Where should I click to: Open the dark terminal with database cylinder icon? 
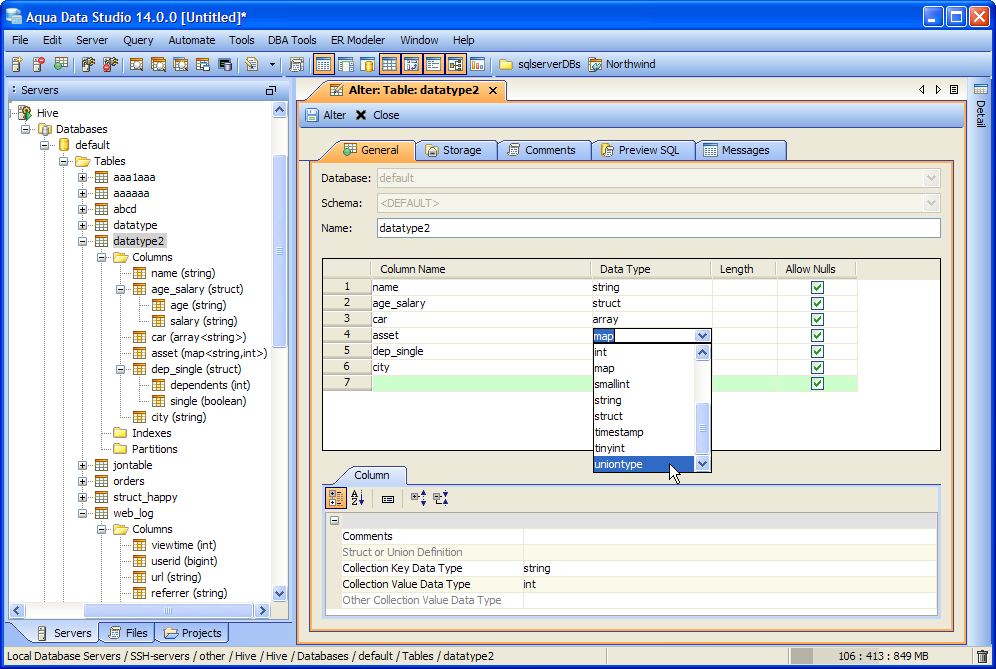[225, 64]
